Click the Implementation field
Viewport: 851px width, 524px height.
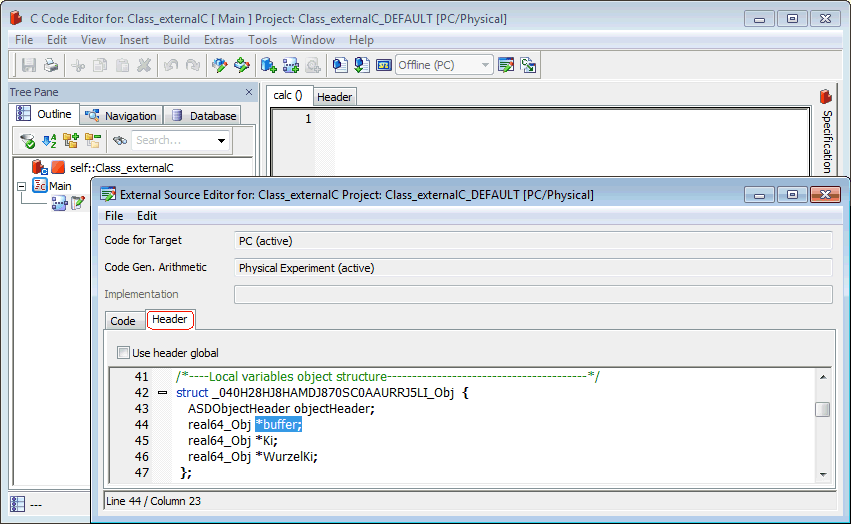pyautogui.click(x=533, y=294)
